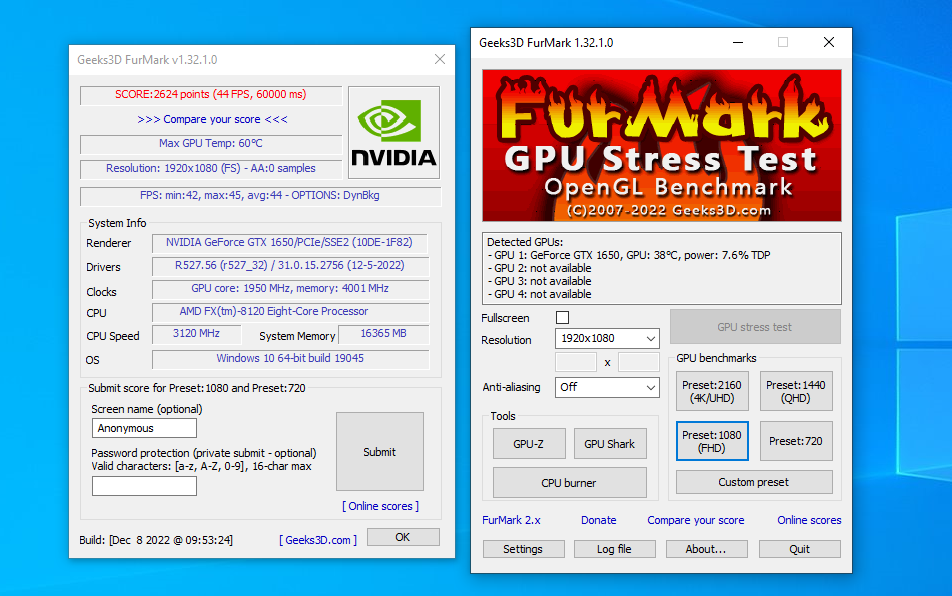Open [ Online scores ] link in score window
Viewport: 952px width, 596px height.
pyautogui.click(x=381, y=506)
